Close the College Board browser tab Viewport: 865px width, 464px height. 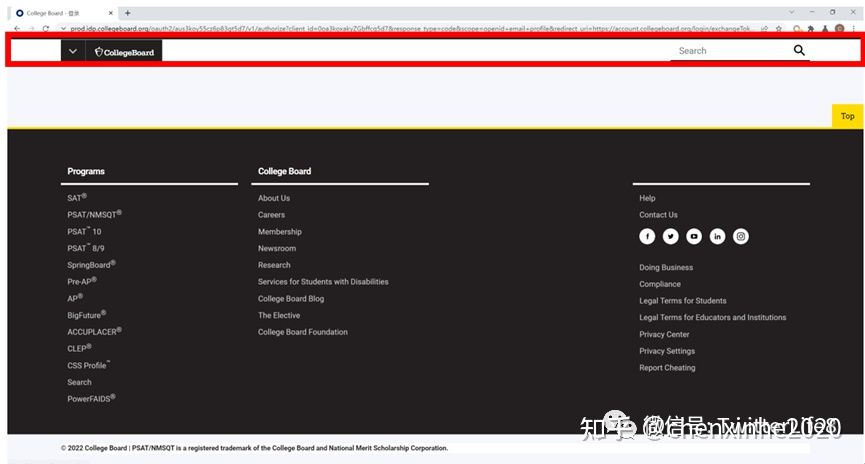110,13
